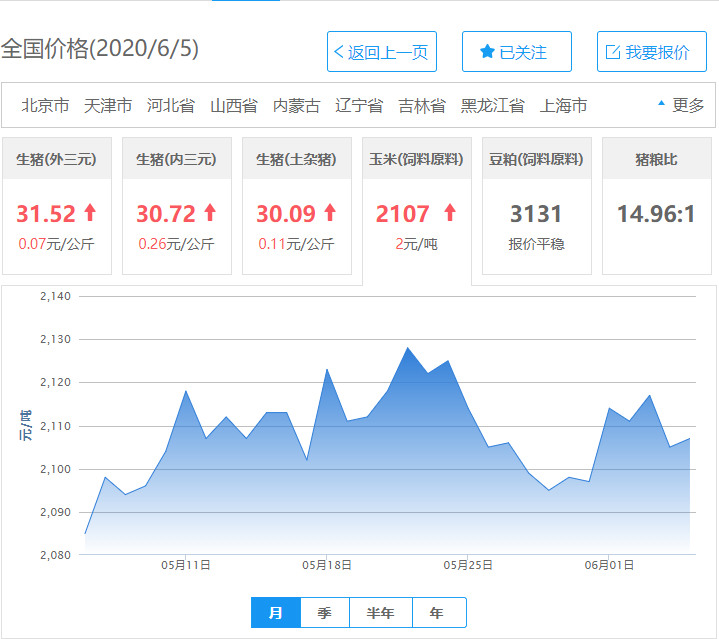
Task: Click the 2元/吨 change text
Action: [416, 244]
